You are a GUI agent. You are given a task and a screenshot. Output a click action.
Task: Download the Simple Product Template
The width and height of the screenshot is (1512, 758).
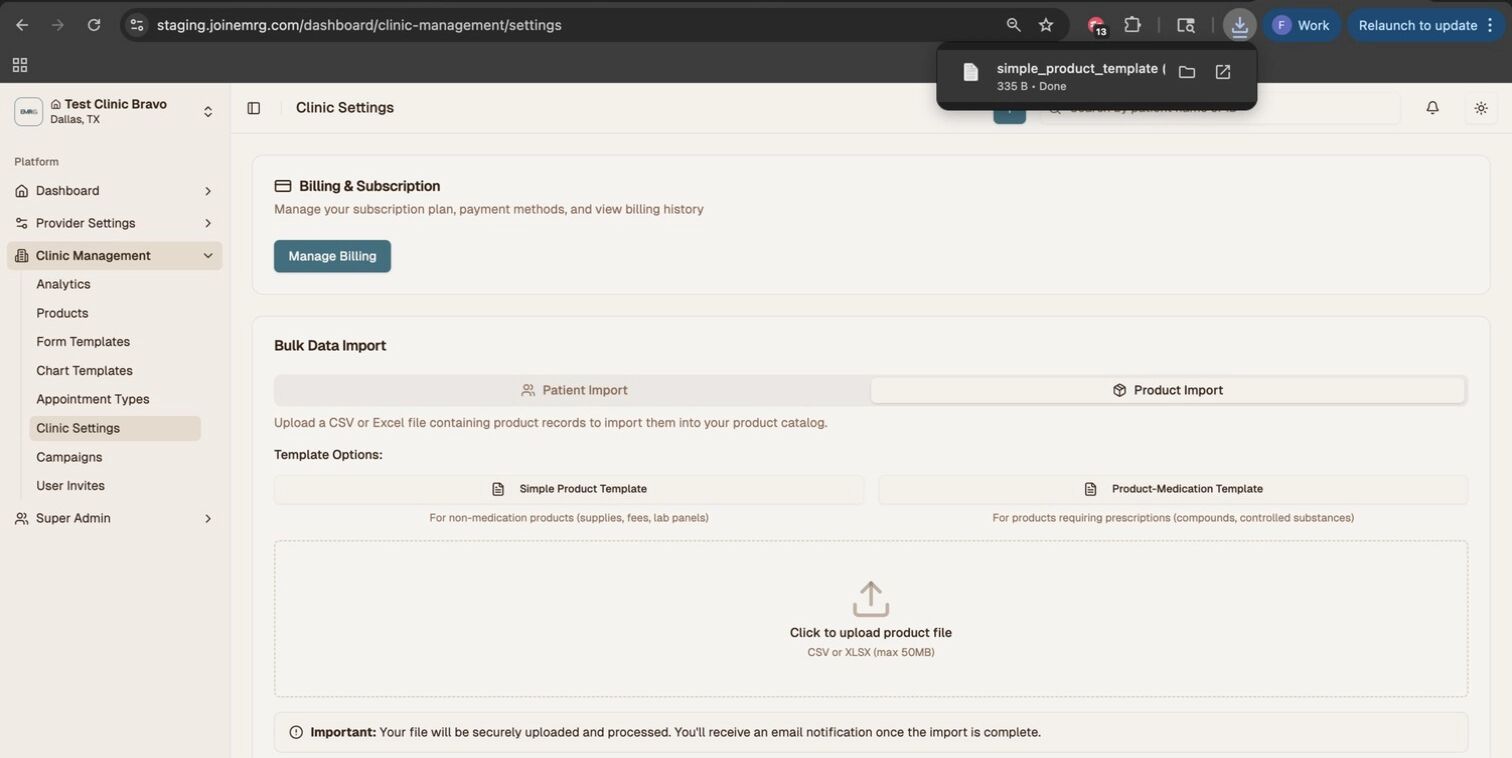coord(569,489)
